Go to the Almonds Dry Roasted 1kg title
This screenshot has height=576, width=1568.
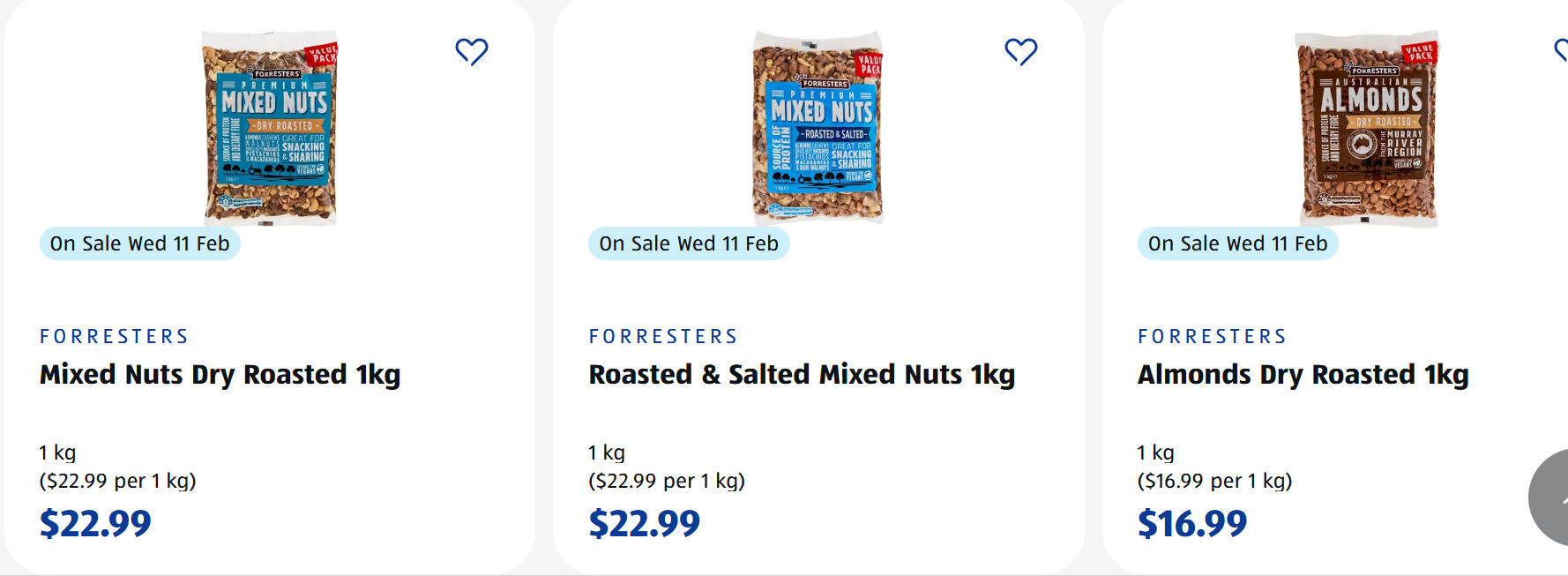click(x=1303, y=375)
